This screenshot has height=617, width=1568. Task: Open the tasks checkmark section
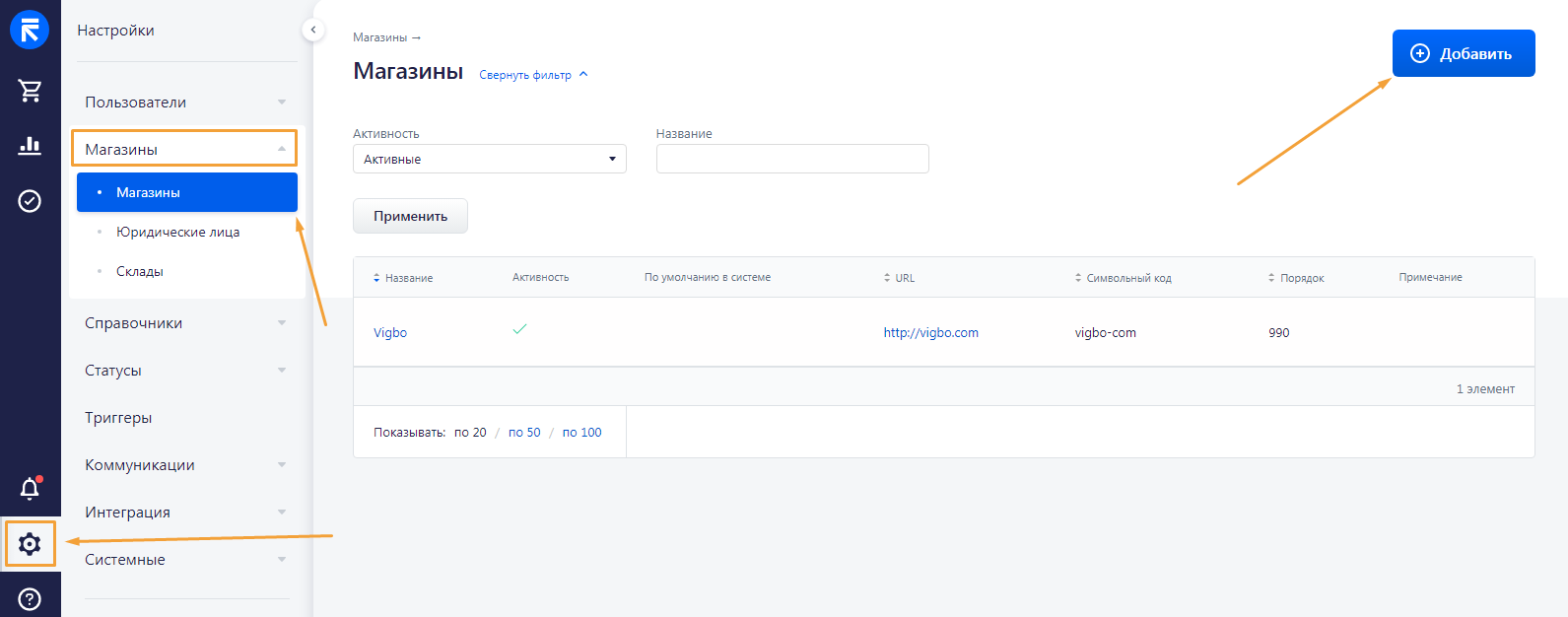[x=30, y=201]
